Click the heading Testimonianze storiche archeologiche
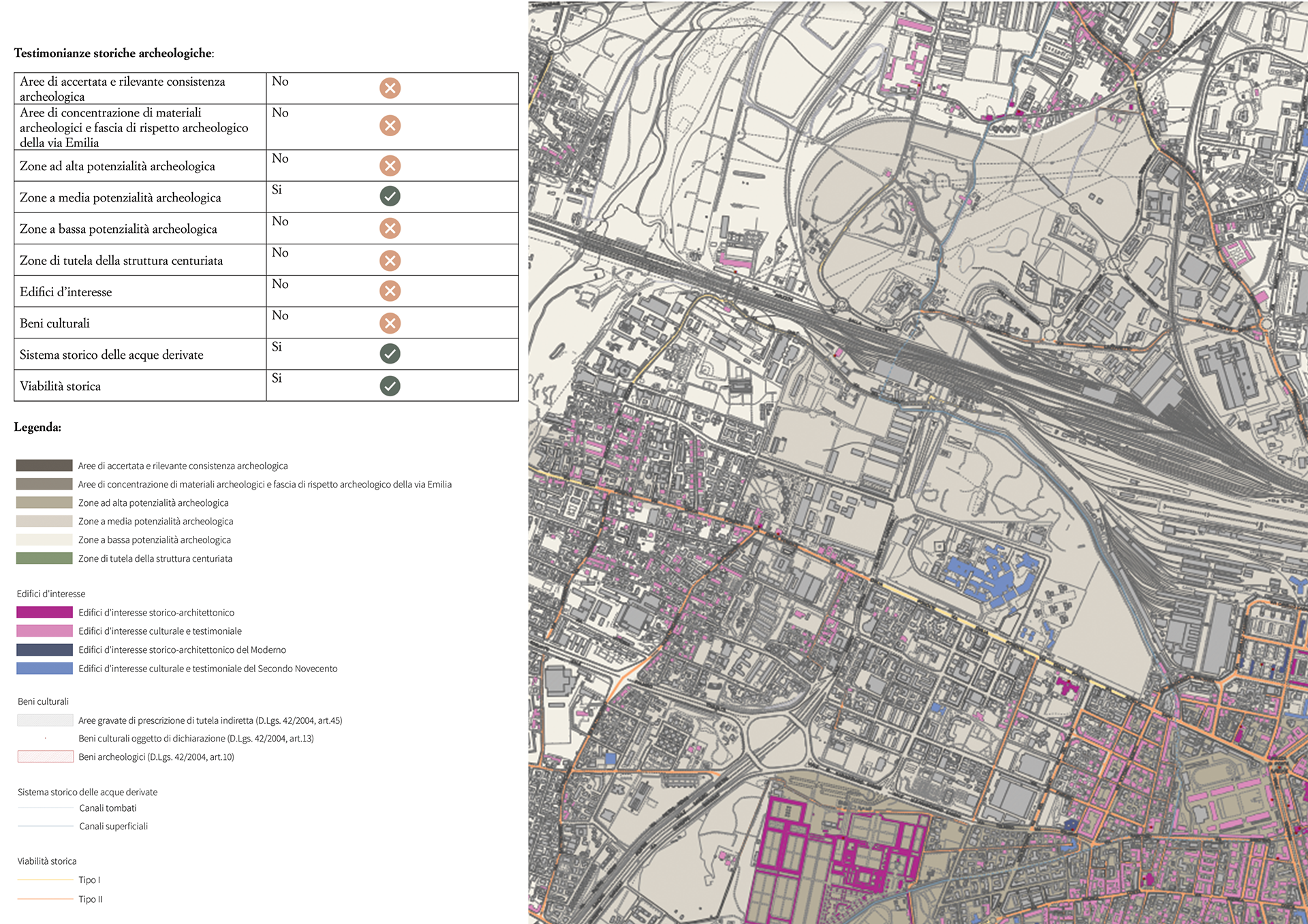Image resolution: width=1308 pixels, height=924 pixels. 114,53
